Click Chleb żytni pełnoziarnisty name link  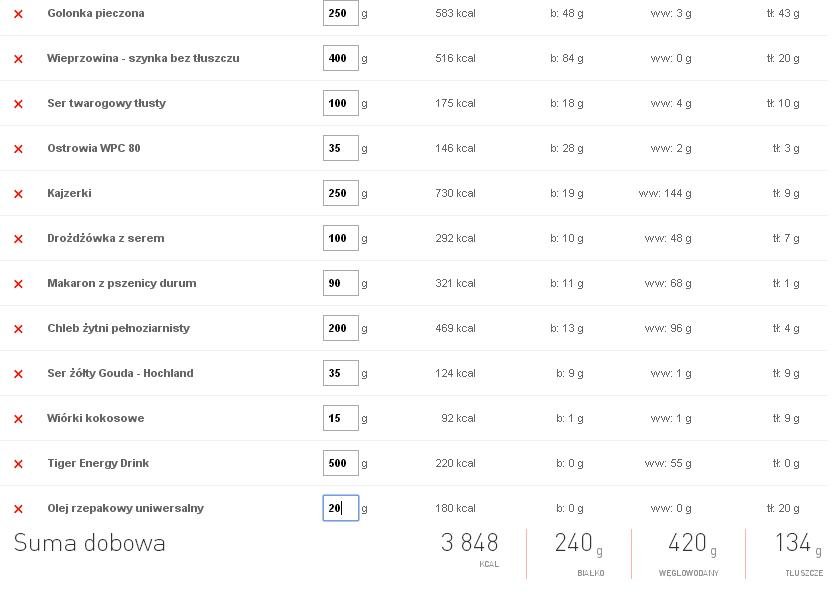118,328
